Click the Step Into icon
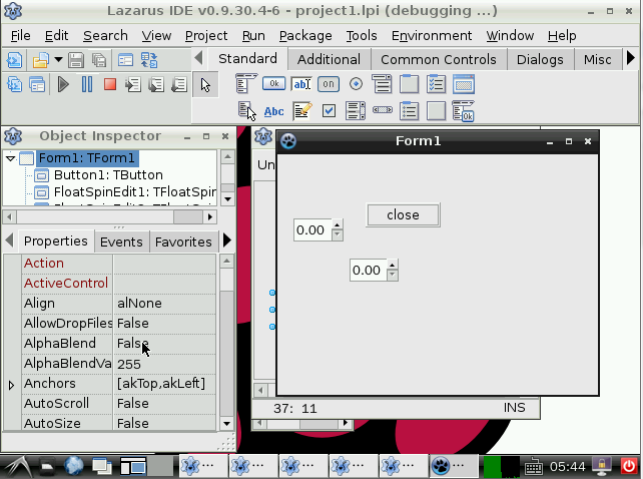The width and height of the screenshot is (643, 479). click(132, 85)
